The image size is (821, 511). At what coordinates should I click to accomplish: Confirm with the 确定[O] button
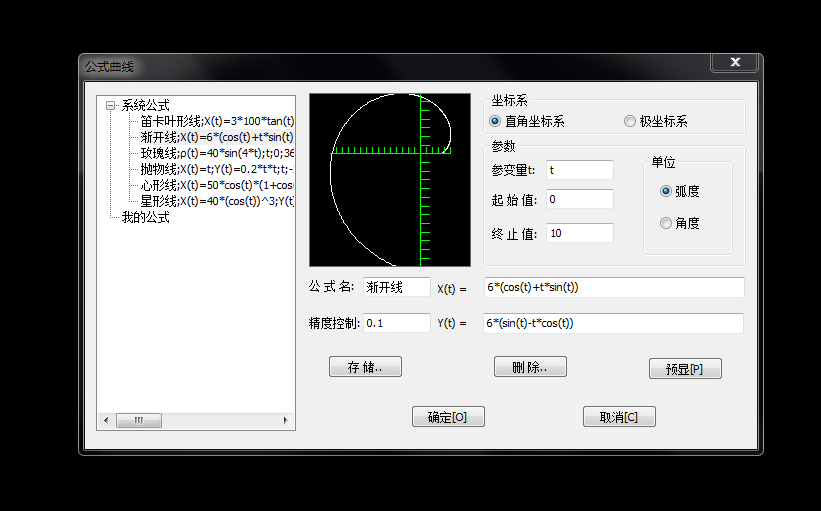[448, 417]
